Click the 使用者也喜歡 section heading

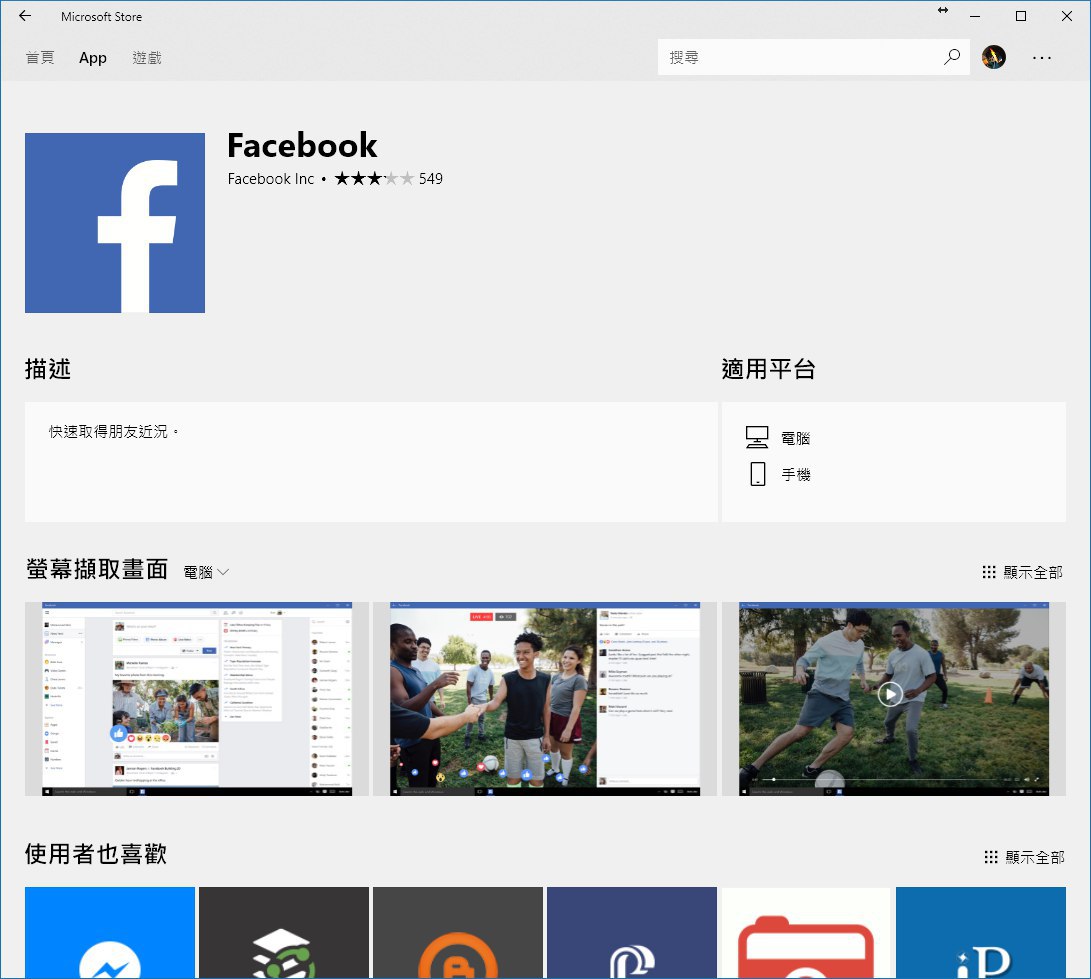[96, 854]
